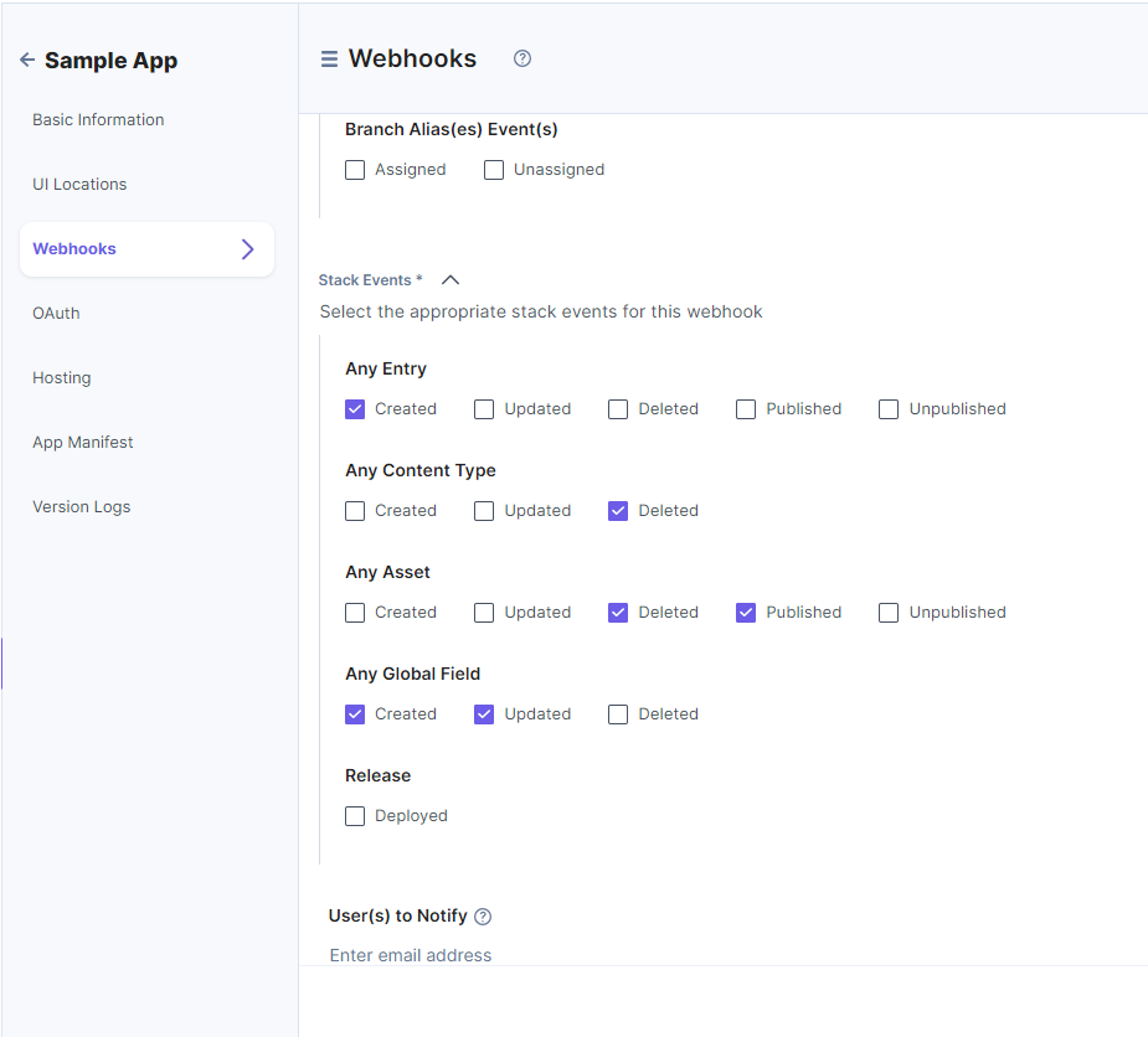Click the User(s) to Notify label
Screen dimensions: 1148x1037
click(x=398, y=916)
